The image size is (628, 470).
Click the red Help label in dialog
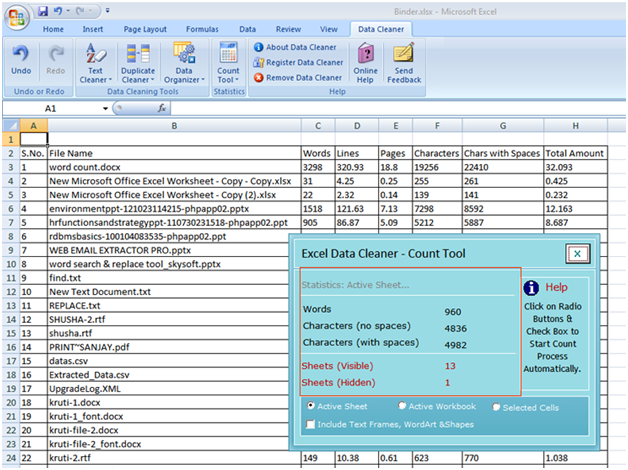[556, 287]
